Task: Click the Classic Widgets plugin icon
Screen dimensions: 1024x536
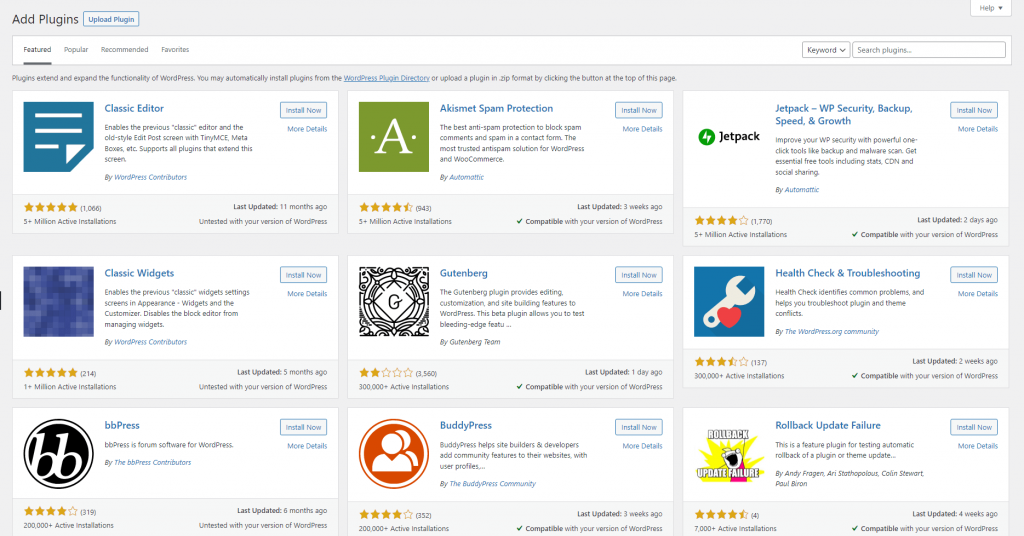Action: click(58, 302)
